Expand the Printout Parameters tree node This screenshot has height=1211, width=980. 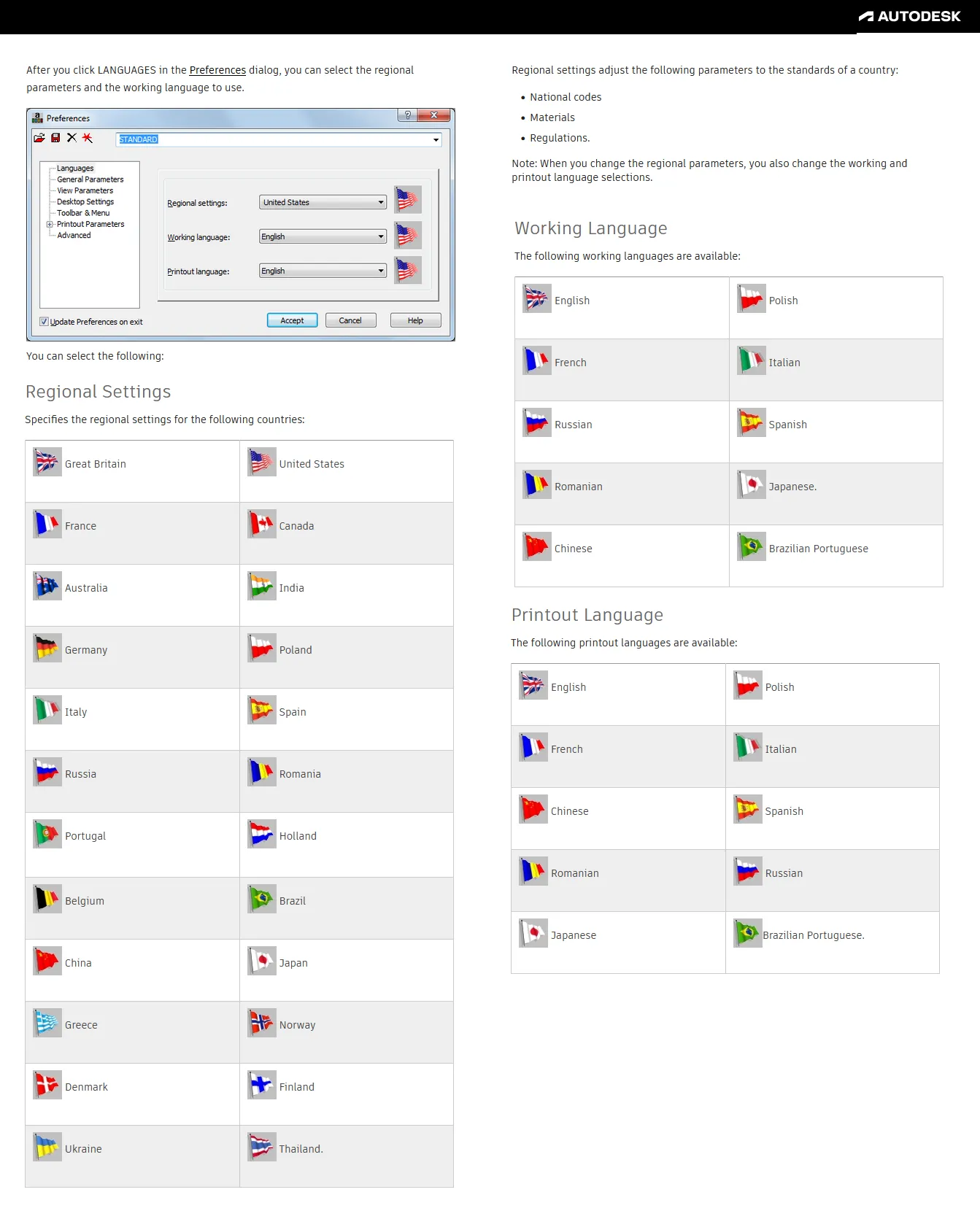50,224
